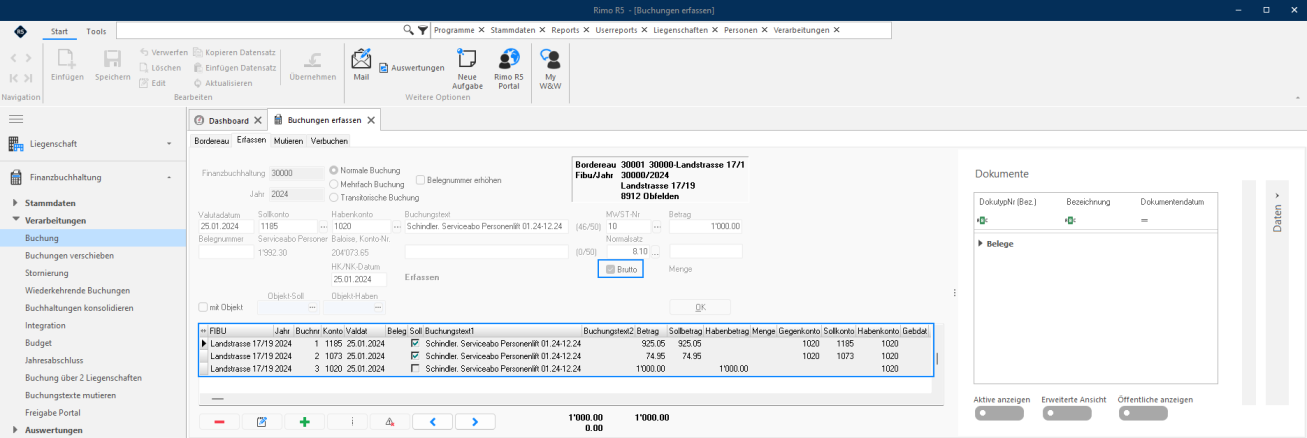Select Transitorische Buchung radio button

coord(334,197)
